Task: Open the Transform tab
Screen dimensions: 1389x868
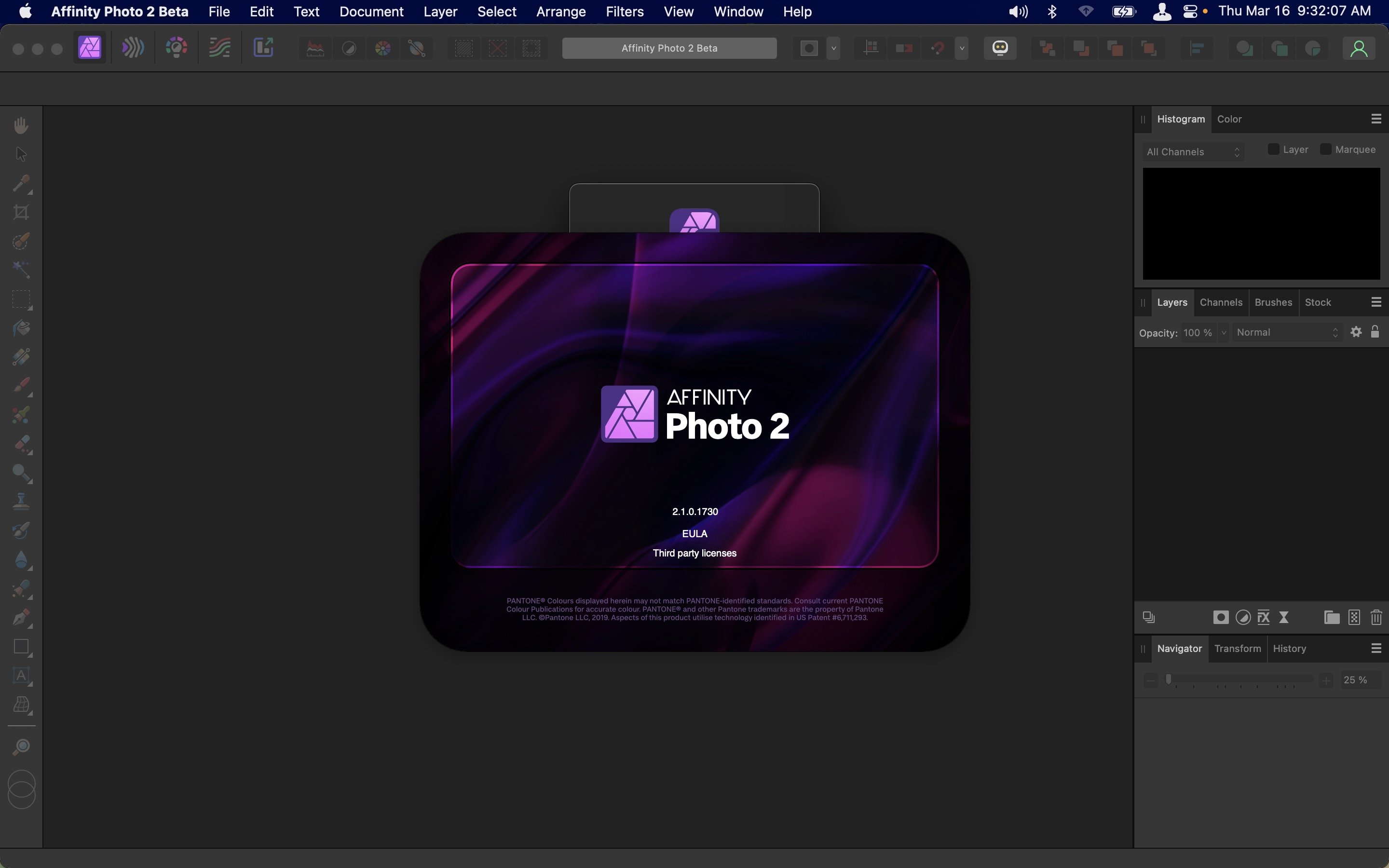Action: [x=1238, y=648]
